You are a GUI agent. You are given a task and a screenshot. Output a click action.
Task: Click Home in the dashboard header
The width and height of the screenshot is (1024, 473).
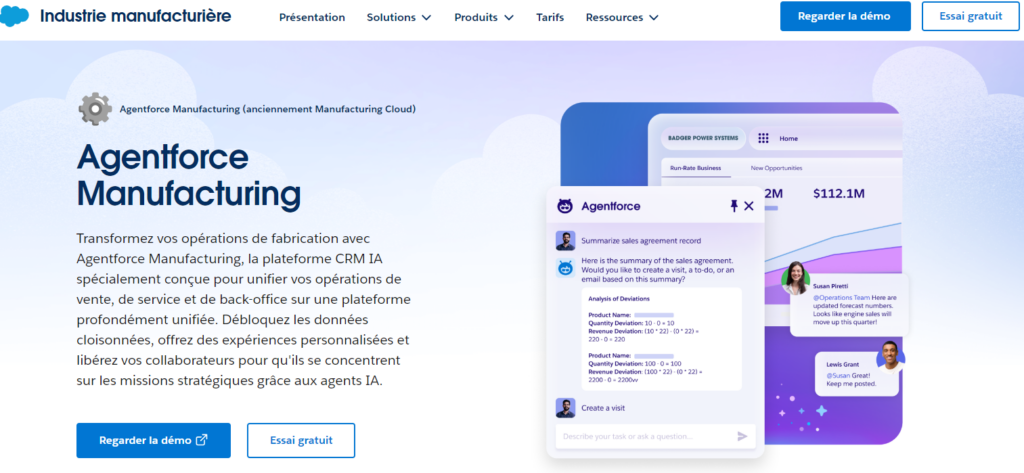point(788,139)
